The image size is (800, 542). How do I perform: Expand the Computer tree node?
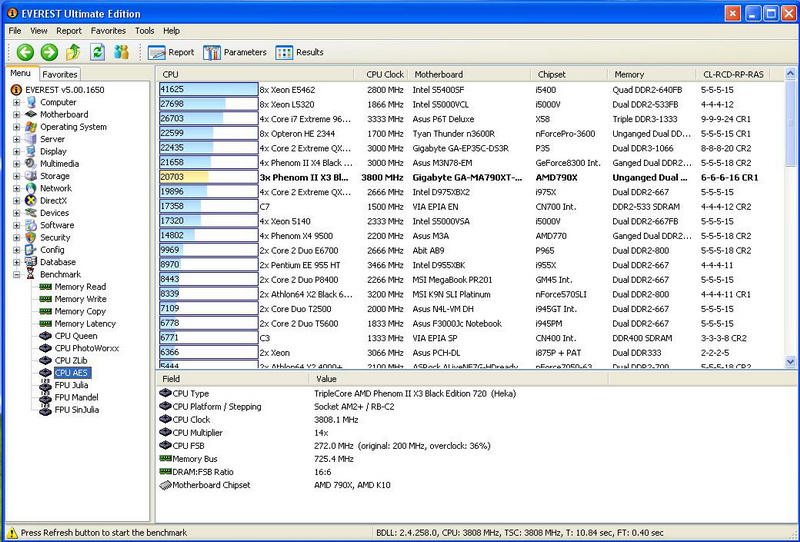click(16, 102)
